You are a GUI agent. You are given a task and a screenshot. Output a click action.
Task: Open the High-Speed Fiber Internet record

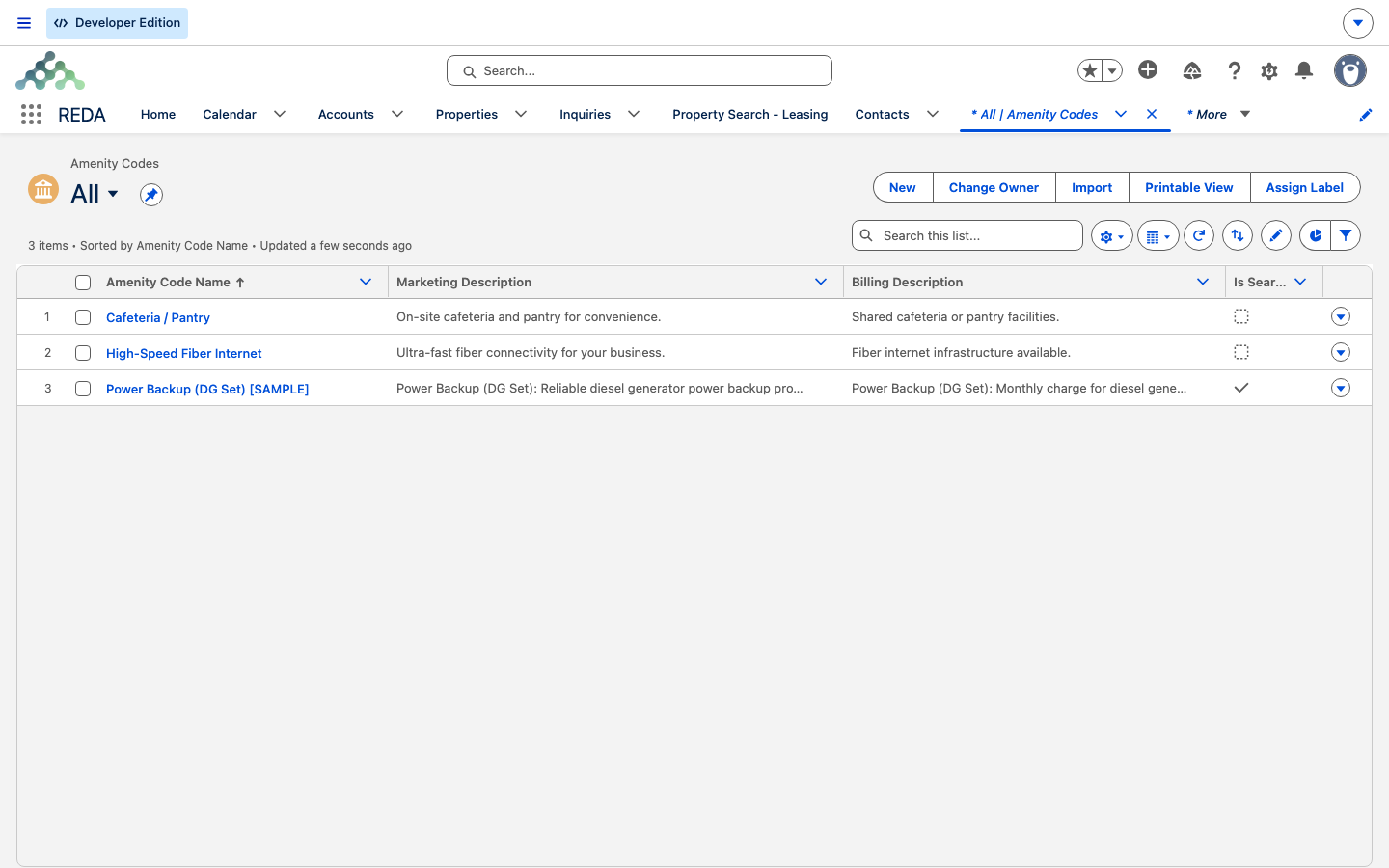pos(184,353)
